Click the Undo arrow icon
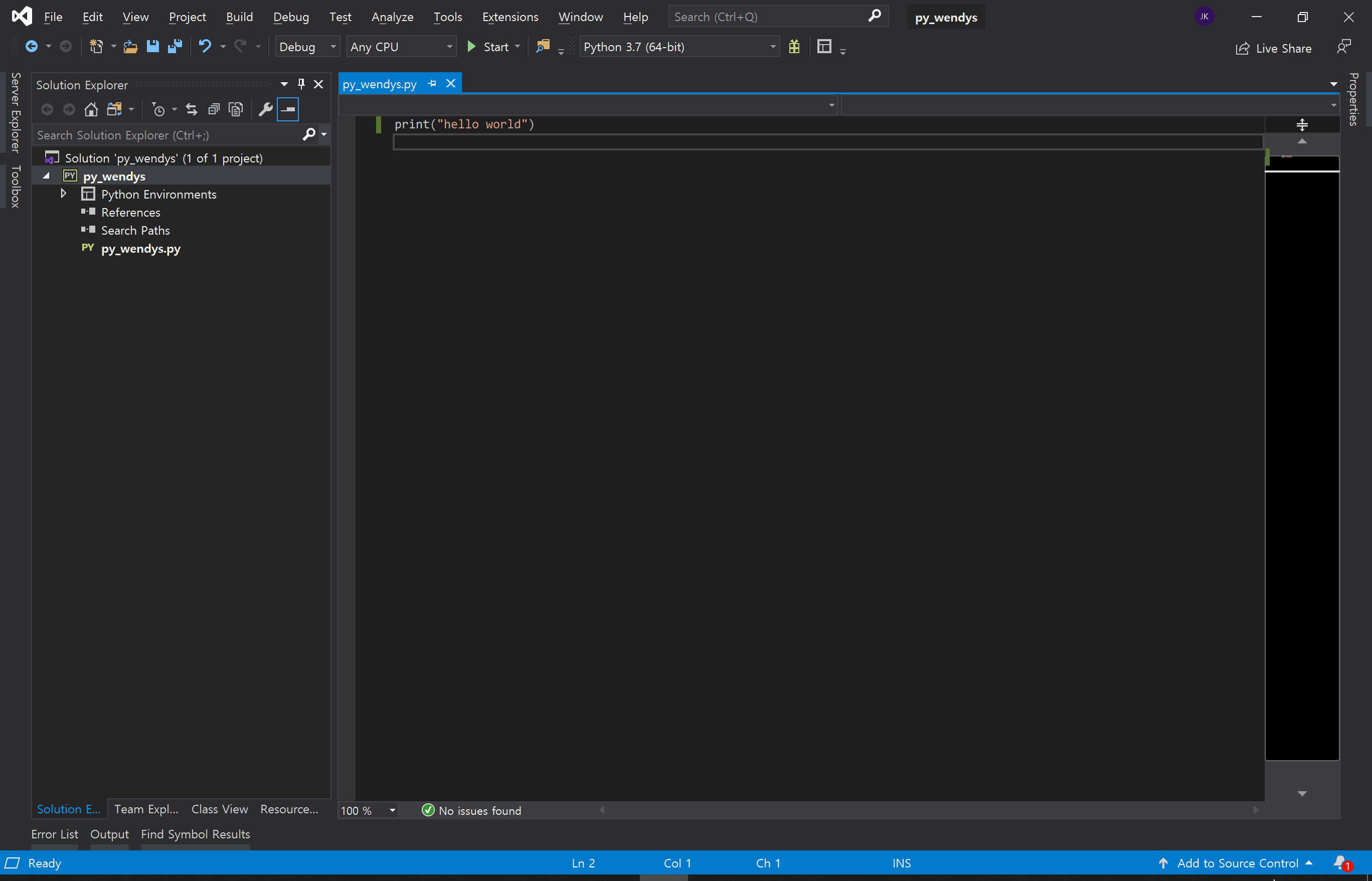Screen dimensions: 1372x881 tap(204, 46)
